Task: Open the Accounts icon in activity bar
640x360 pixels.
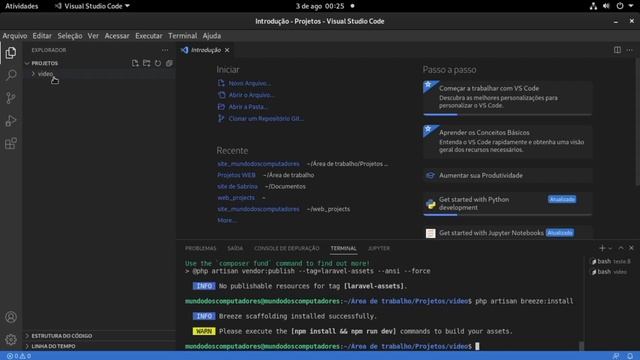Action: click(11, 317)
